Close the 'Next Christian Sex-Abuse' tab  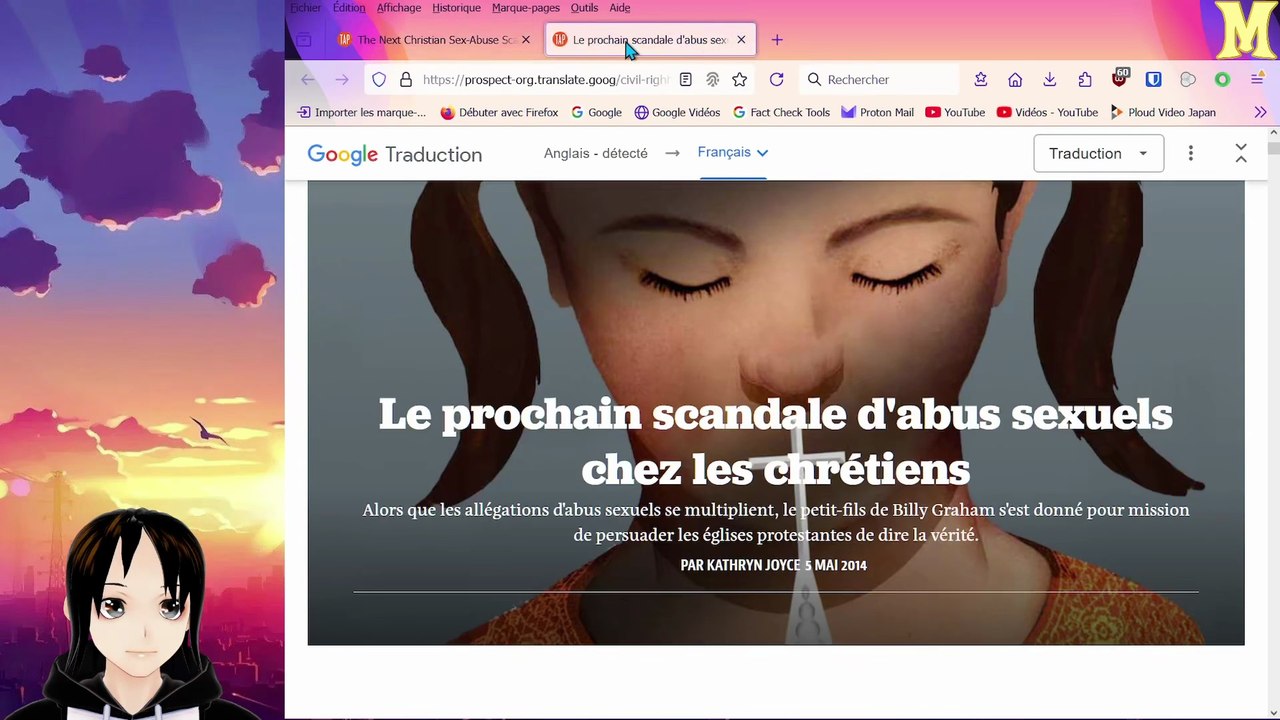pos(526,40)
